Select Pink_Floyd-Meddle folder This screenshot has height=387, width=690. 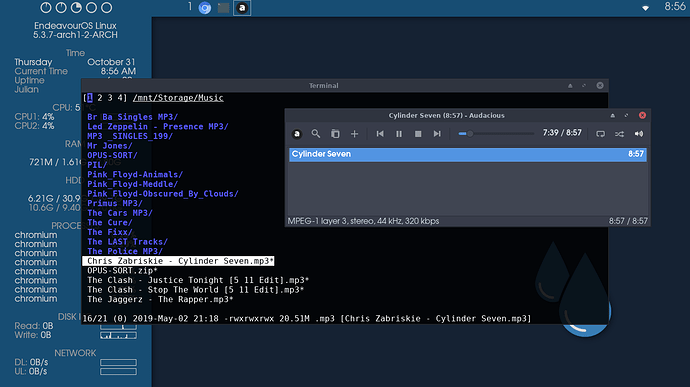132,184
